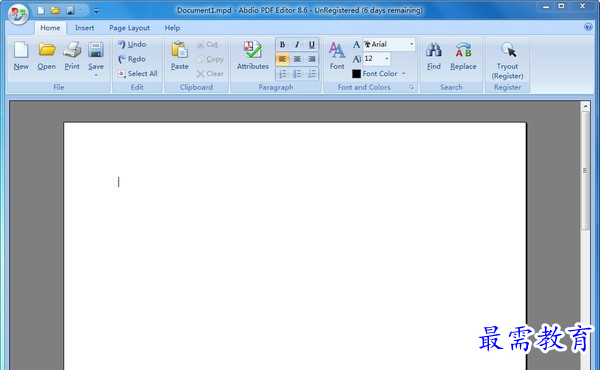Click Redo in the Edit group
600x370 pixels.
click(x=132, y=59)
